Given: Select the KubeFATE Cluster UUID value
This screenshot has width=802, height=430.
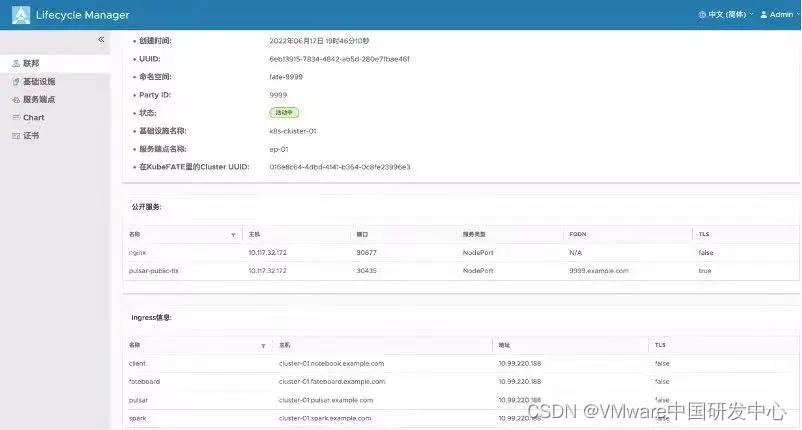Looking at the screenshot, I should pyautogui.click(x=340, y=167).
